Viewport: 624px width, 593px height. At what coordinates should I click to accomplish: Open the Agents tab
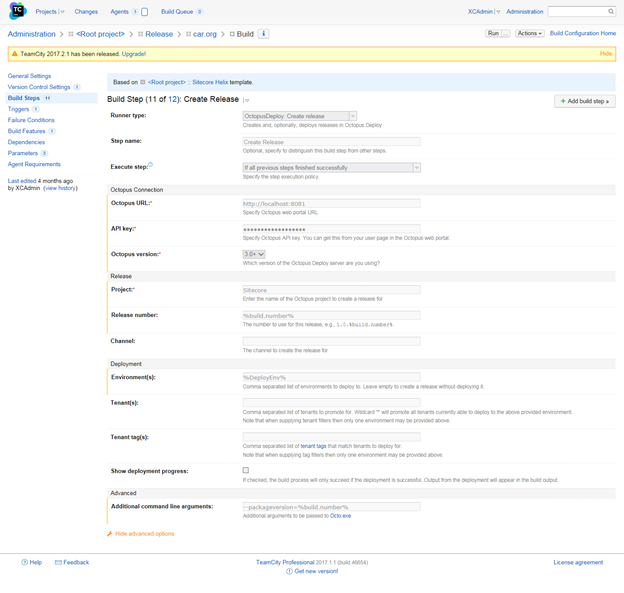click(119, 12)
